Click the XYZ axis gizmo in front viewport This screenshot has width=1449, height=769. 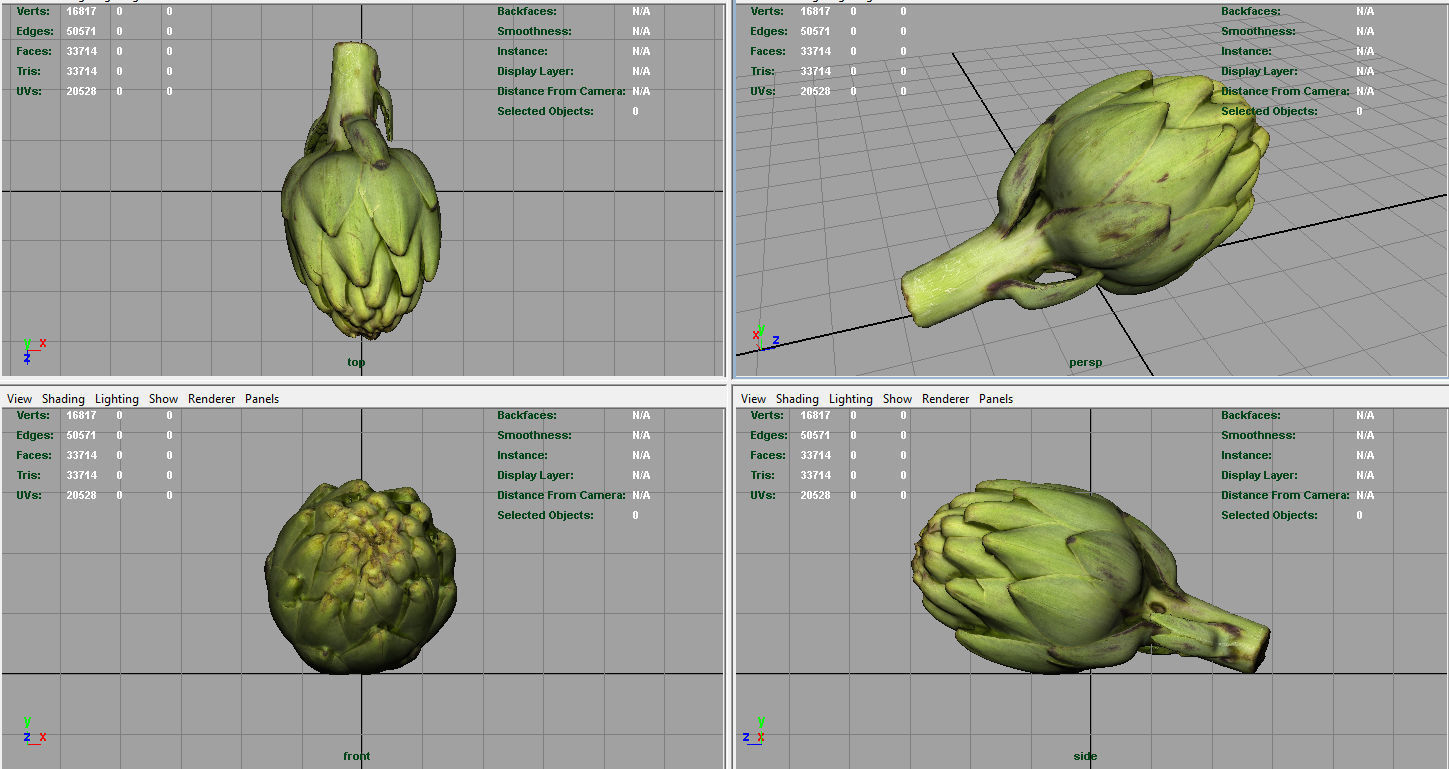34,730
